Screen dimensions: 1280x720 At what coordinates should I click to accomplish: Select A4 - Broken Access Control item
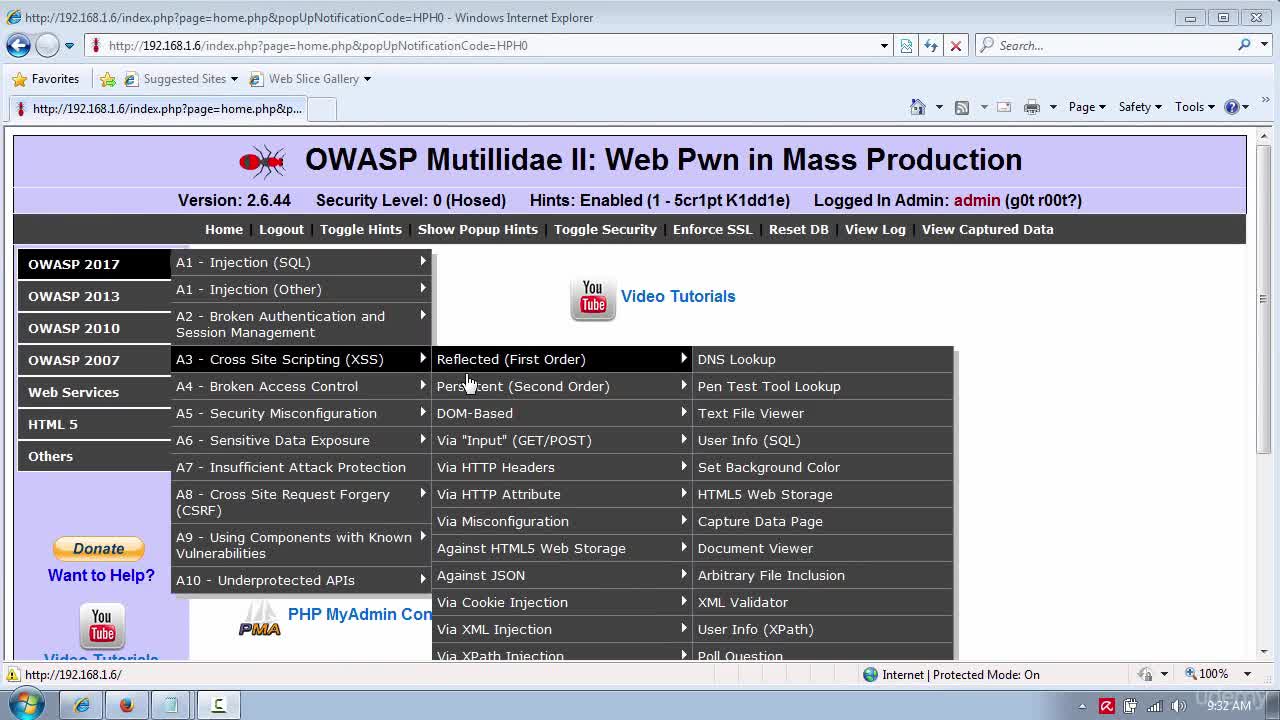[301, 386]
